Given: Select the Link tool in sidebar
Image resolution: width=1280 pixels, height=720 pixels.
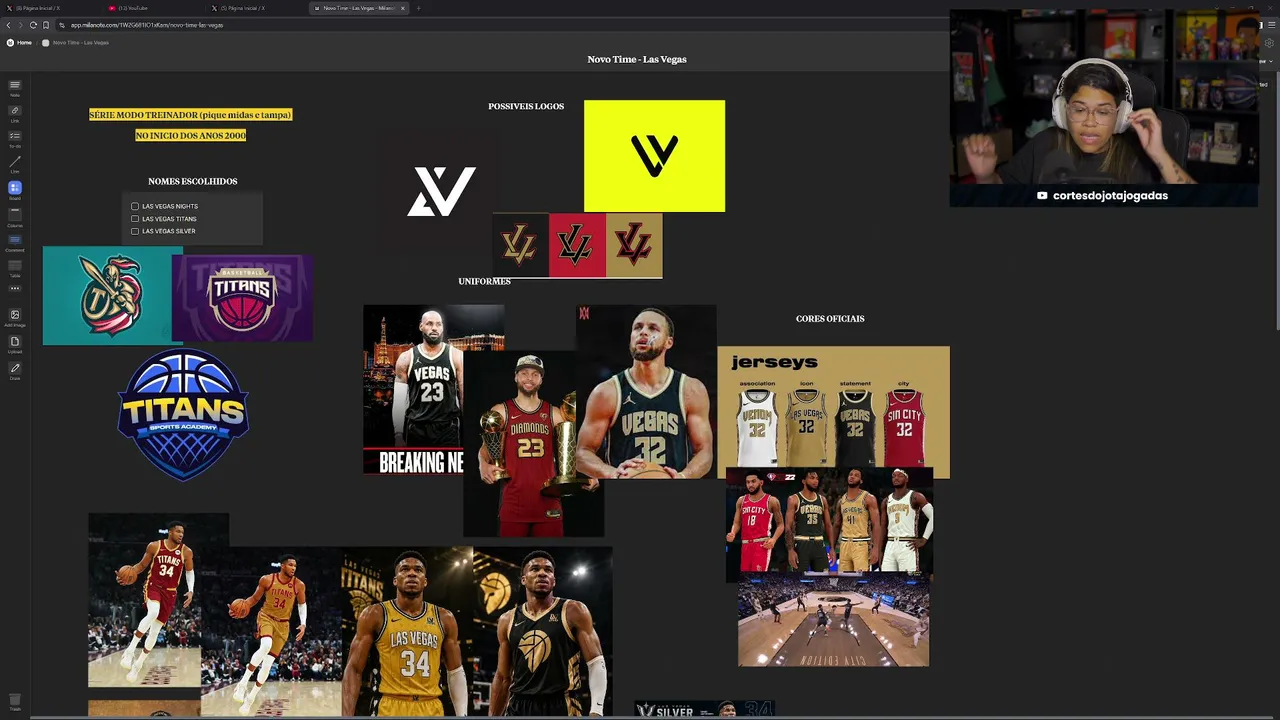Looking at the screenshot, I should click(14, 112).
